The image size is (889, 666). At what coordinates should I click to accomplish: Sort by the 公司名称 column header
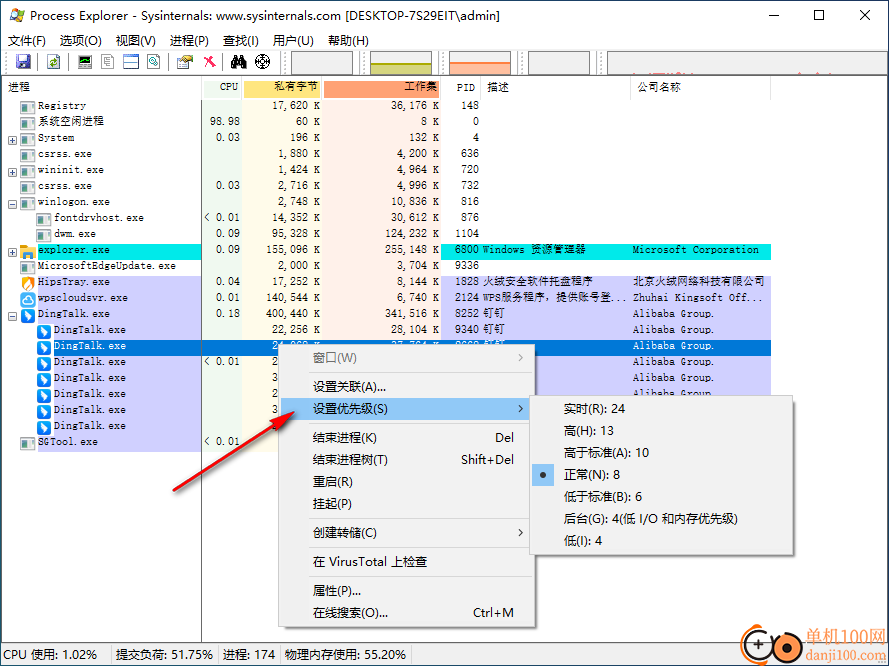[x=700, y=87]
